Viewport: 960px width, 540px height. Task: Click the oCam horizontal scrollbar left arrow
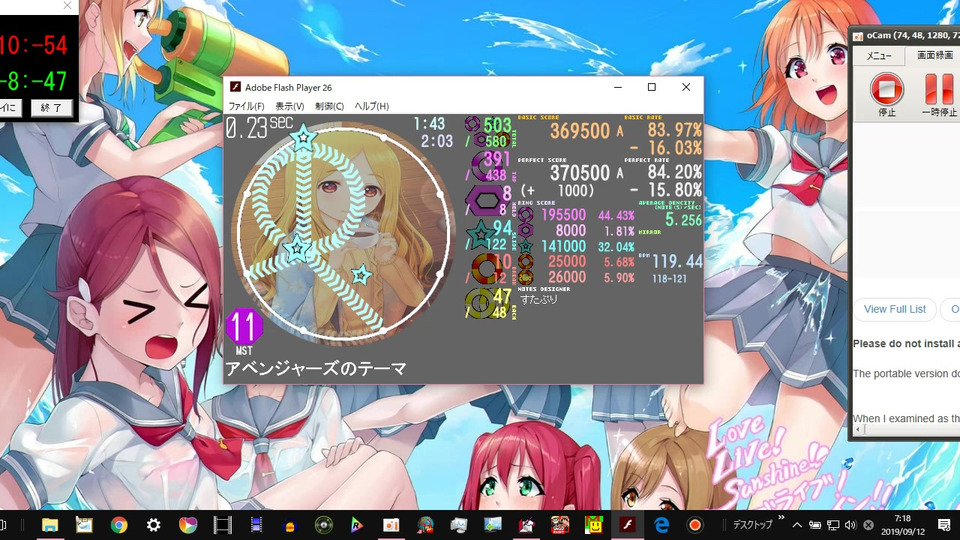click(858, 430)
